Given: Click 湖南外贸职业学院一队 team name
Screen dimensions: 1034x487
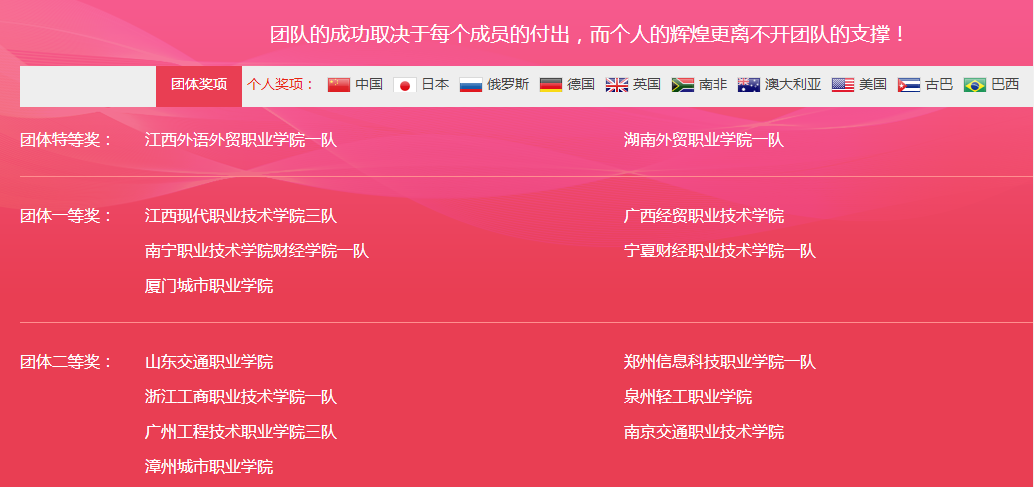Looking at the screenshot, I should coord(704,140).
